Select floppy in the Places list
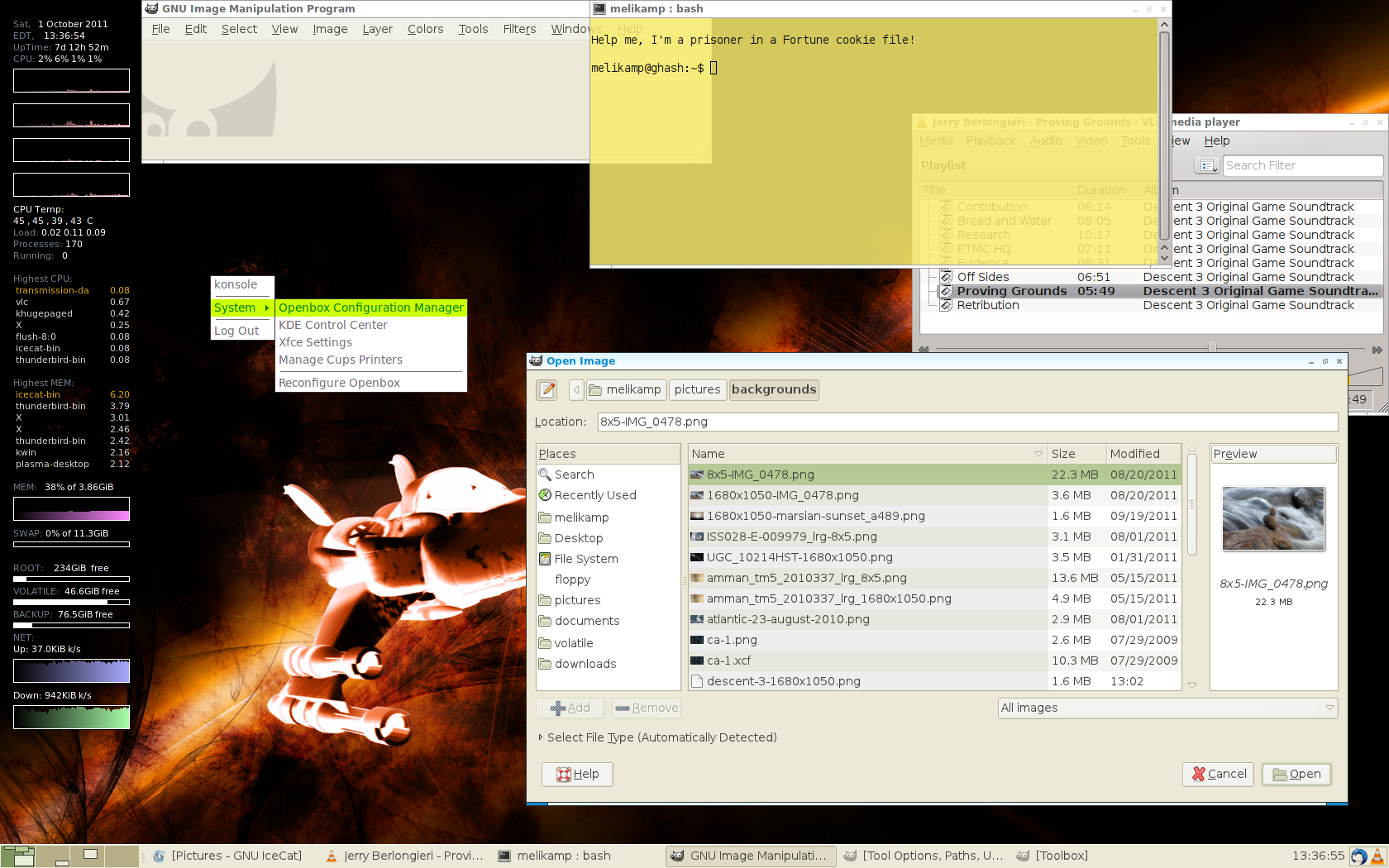Viewport: 1389px width, 868px height. pyautogui.click(x=572, y=579)
